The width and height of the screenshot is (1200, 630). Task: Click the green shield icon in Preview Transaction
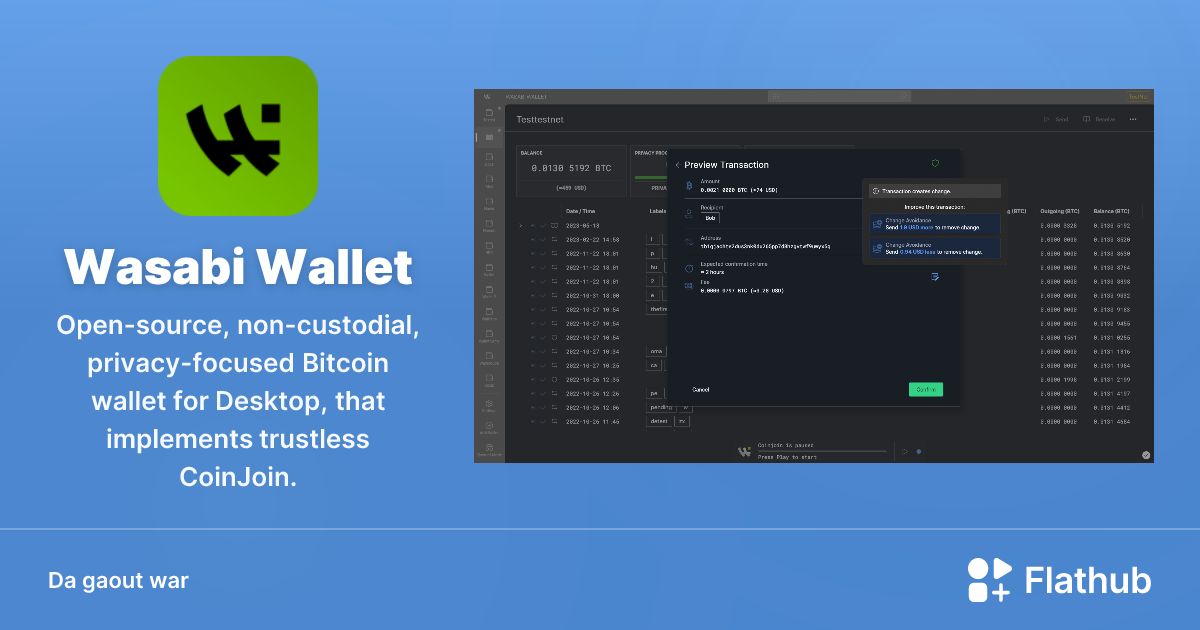[934, 164]
